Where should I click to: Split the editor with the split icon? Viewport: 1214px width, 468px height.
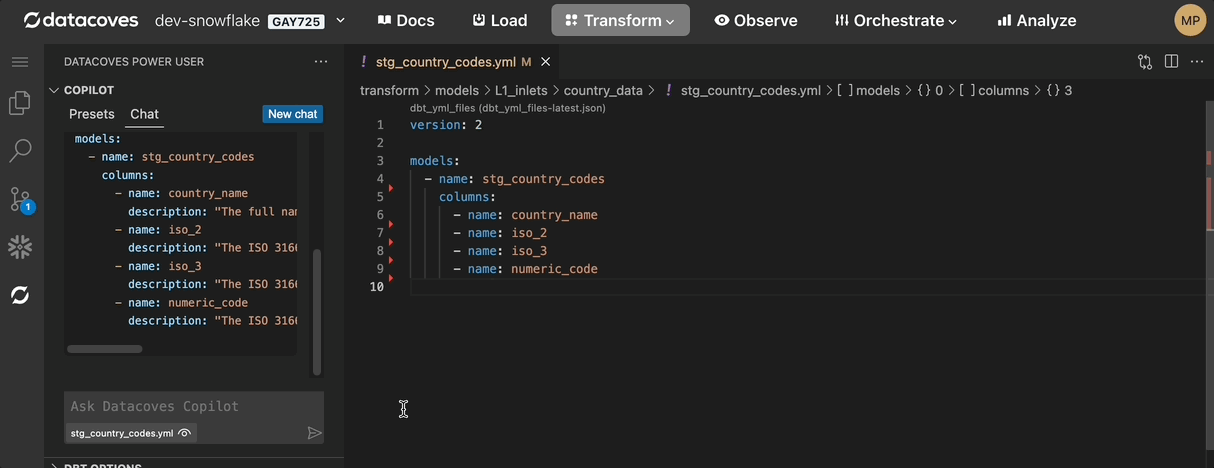(x=1171, y=62)
